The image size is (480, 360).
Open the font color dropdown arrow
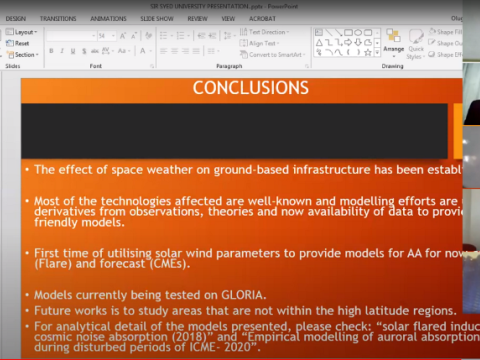151,51
